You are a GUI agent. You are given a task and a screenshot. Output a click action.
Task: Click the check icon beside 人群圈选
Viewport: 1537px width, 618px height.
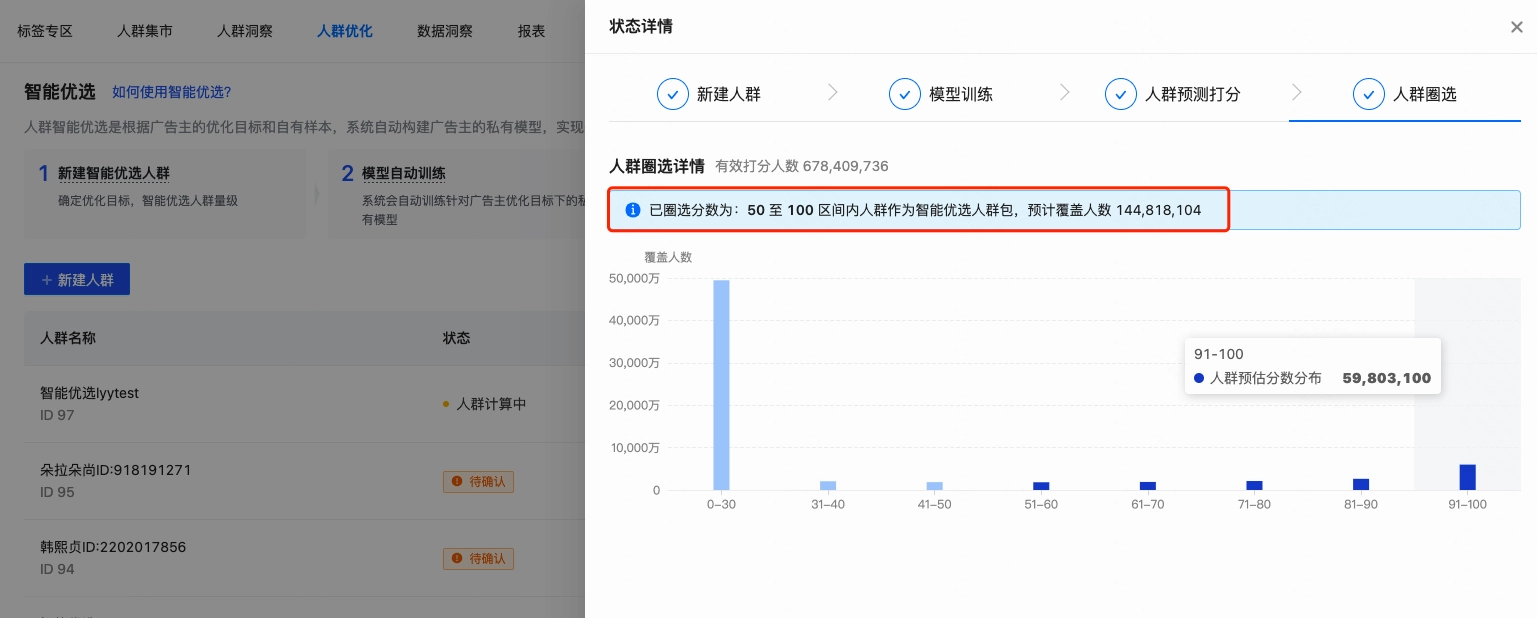pyautogui.click(x=1369, y=93)
